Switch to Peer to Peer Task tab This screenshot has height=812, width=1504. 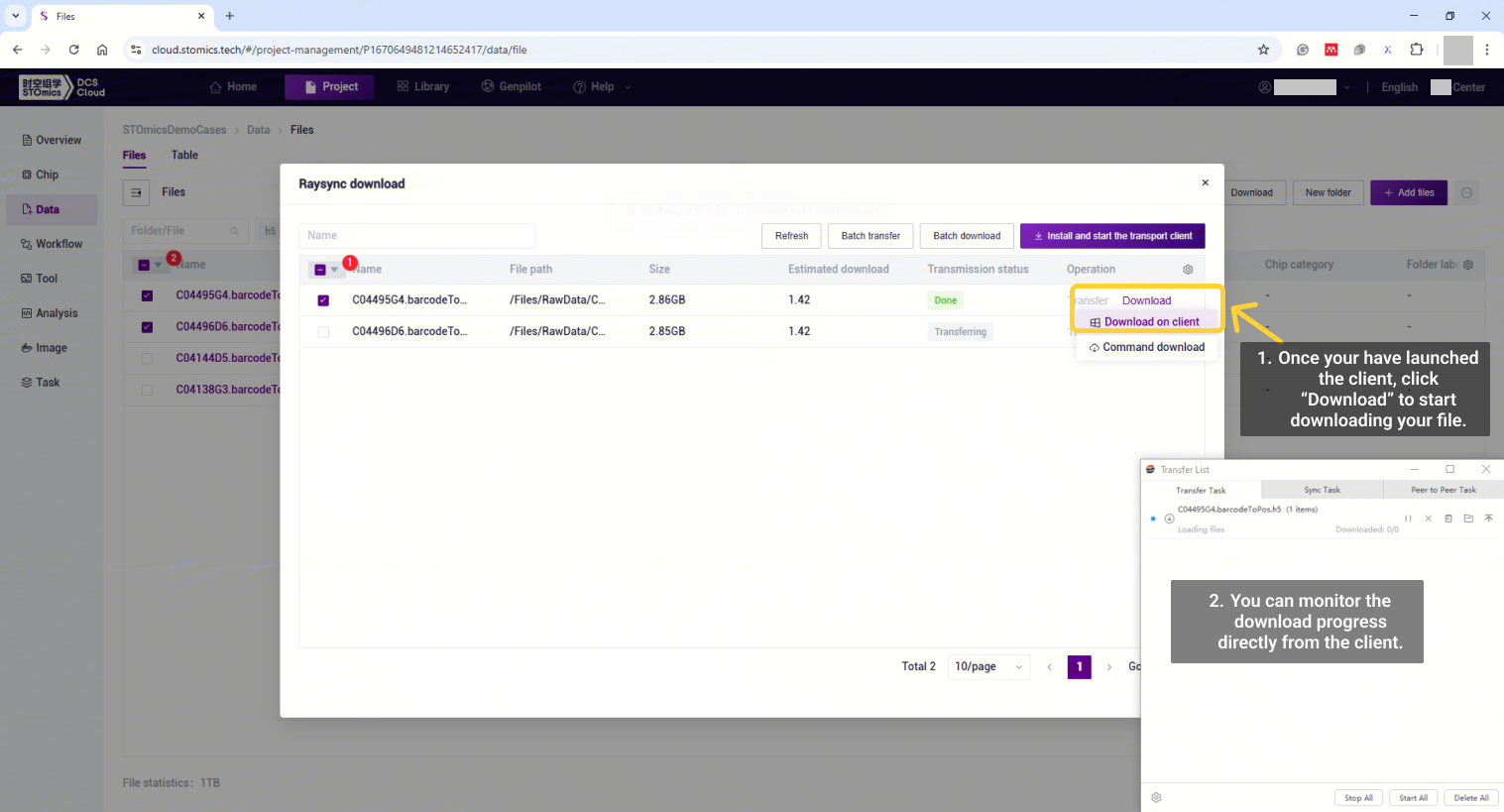(x=1443, y=490)
